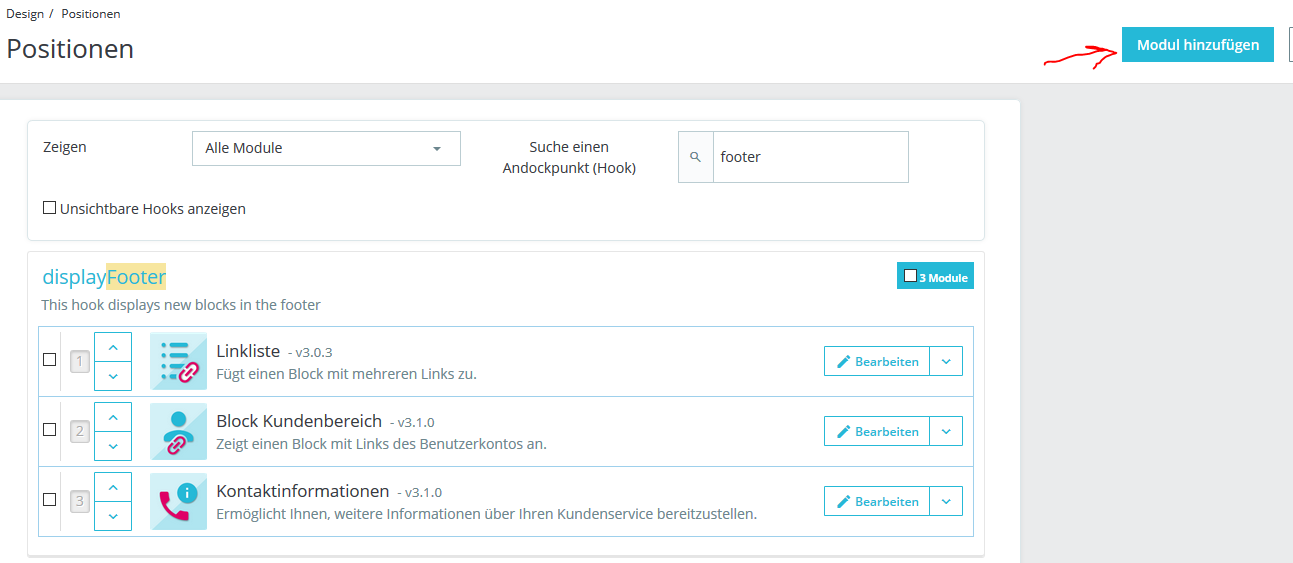Image resolution: width=1293 pixels, height=563 pixels.
Task: Open the Alle Module dropdown
Action: 326,148
